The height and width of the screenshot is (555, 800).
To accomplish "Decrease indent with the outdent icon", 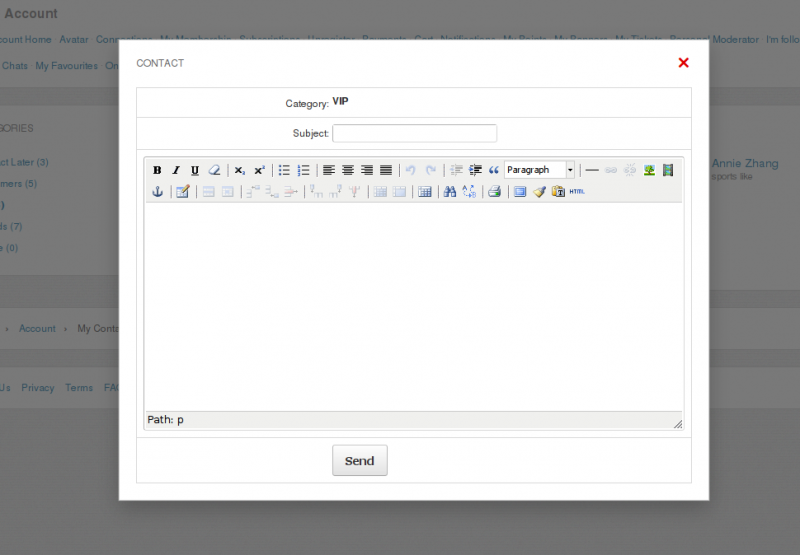I will coord(456,170).
